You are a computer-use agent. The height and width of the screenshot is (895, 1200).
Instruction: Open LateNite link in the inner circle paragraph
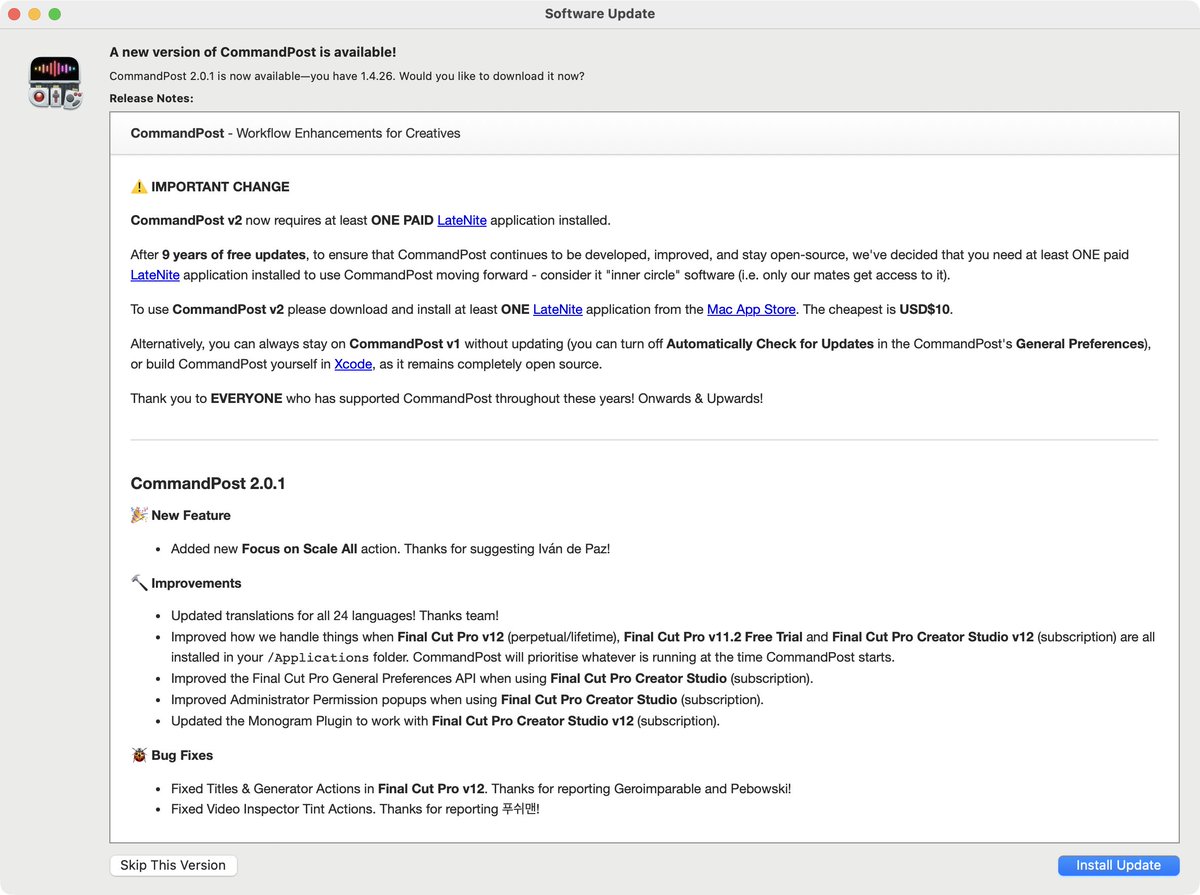tap(155, 274)
